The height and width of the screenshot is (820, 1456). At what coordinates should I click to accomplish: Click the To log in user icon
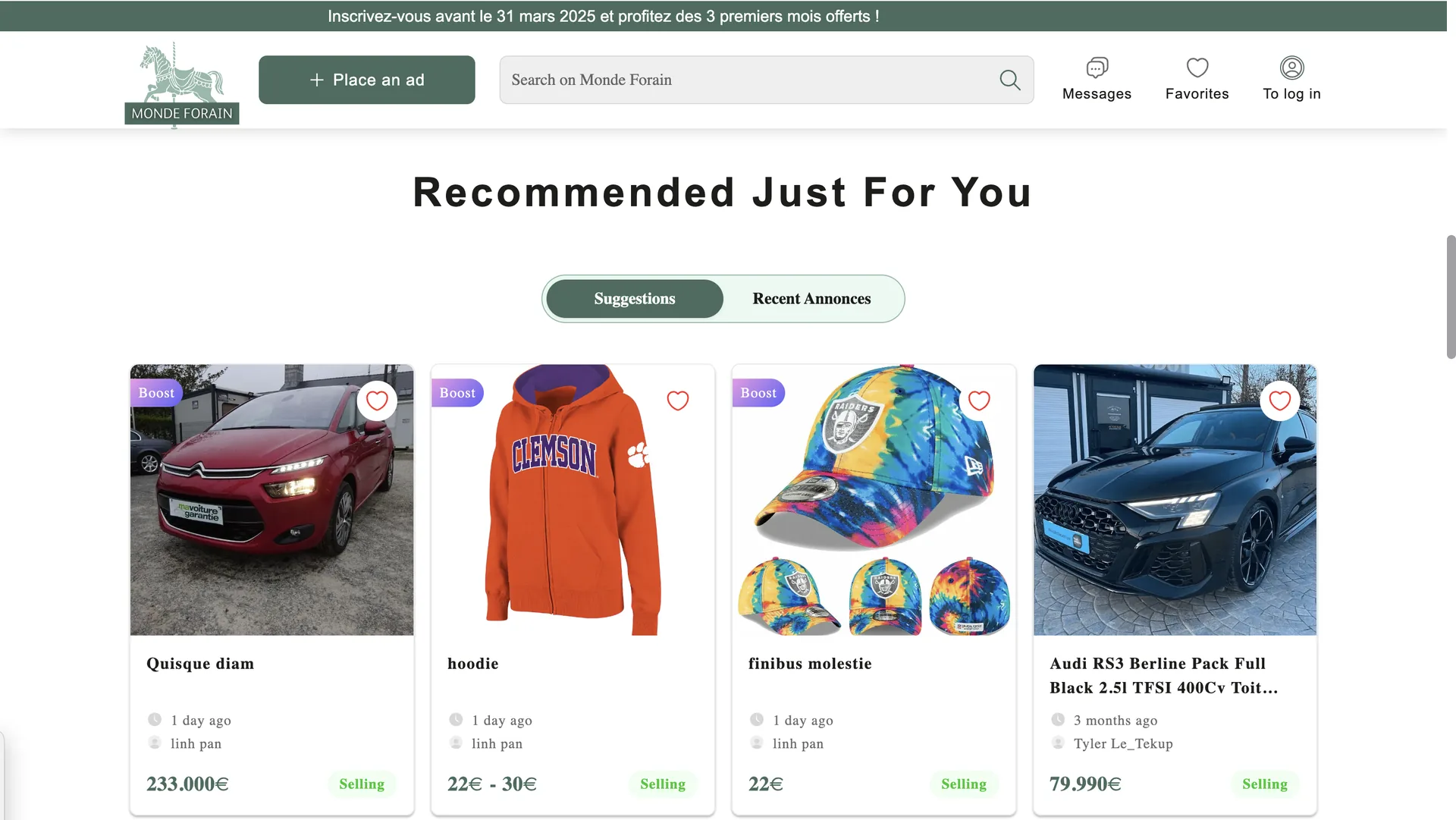[1291, 68]
